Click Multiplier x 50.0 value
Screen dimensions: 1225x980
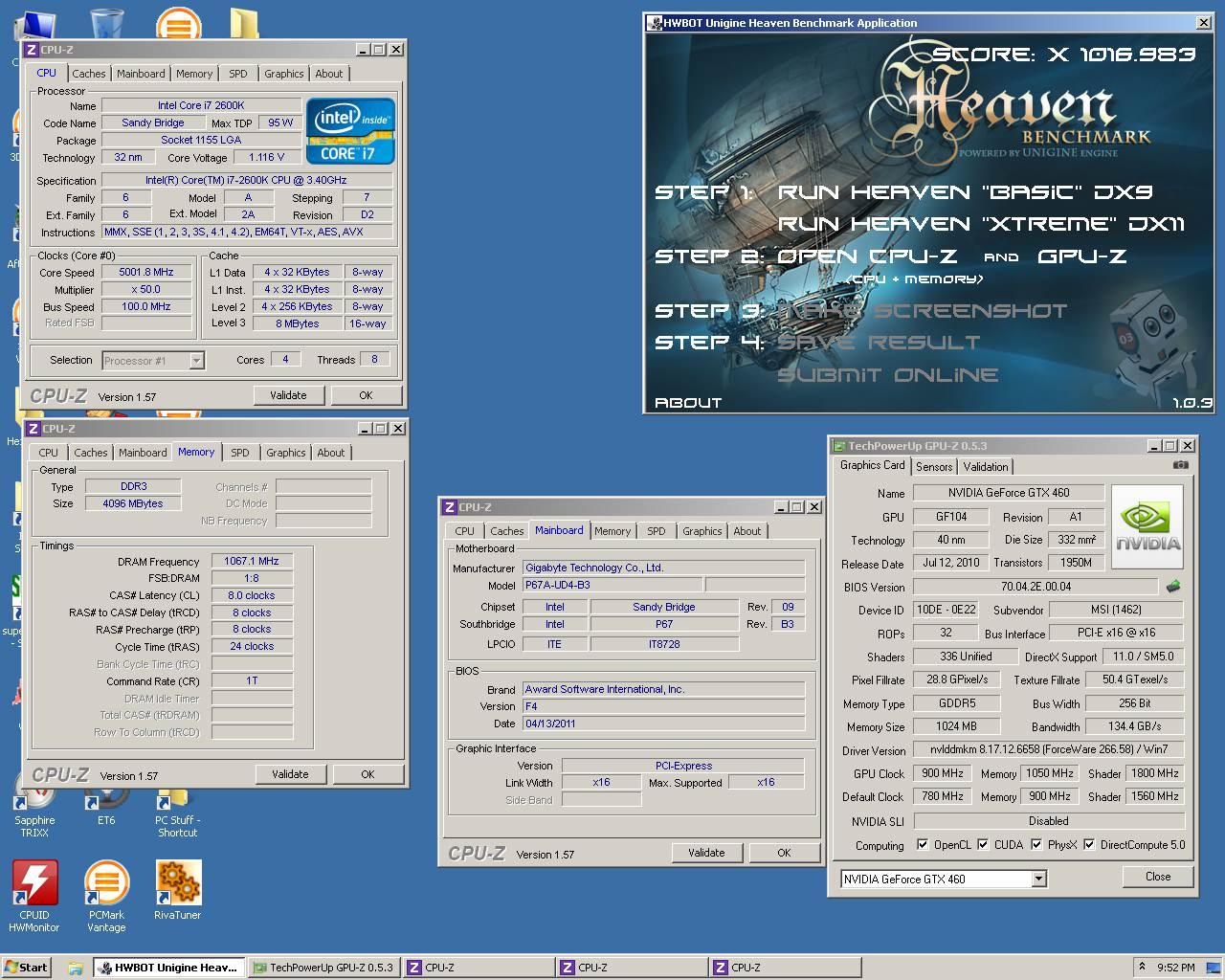tap(146, 289)
